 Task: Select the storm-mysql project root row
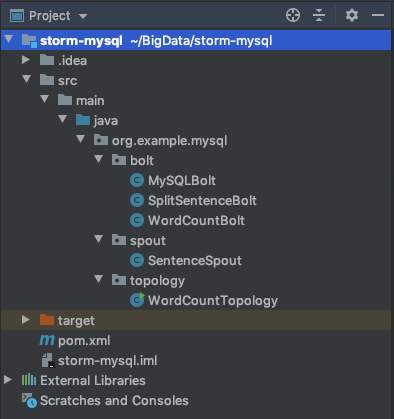[x=196, y=40]
